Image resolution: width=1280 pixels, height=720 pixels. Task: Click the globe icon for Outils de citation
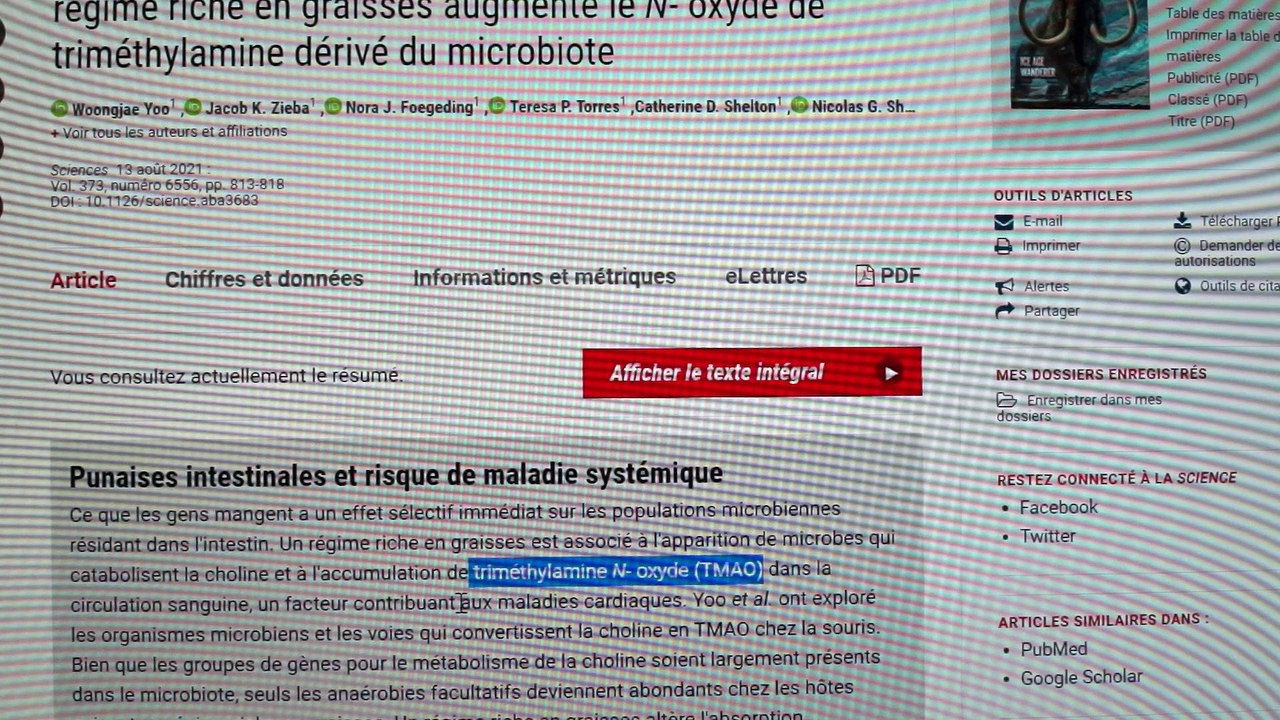pyautogui.click(x=1183, y=286)
